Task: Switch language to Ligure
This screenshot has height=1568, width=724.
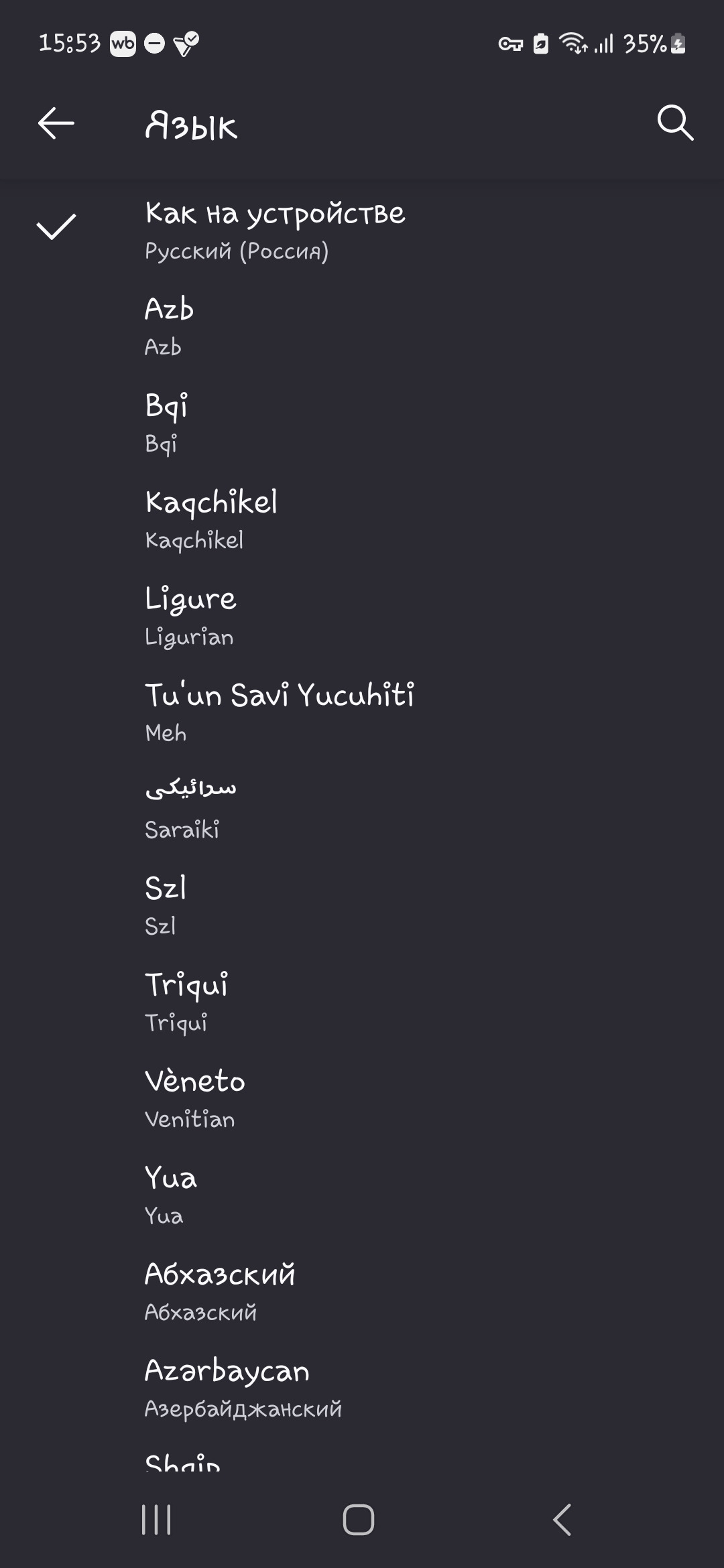Action: (191, 616)
